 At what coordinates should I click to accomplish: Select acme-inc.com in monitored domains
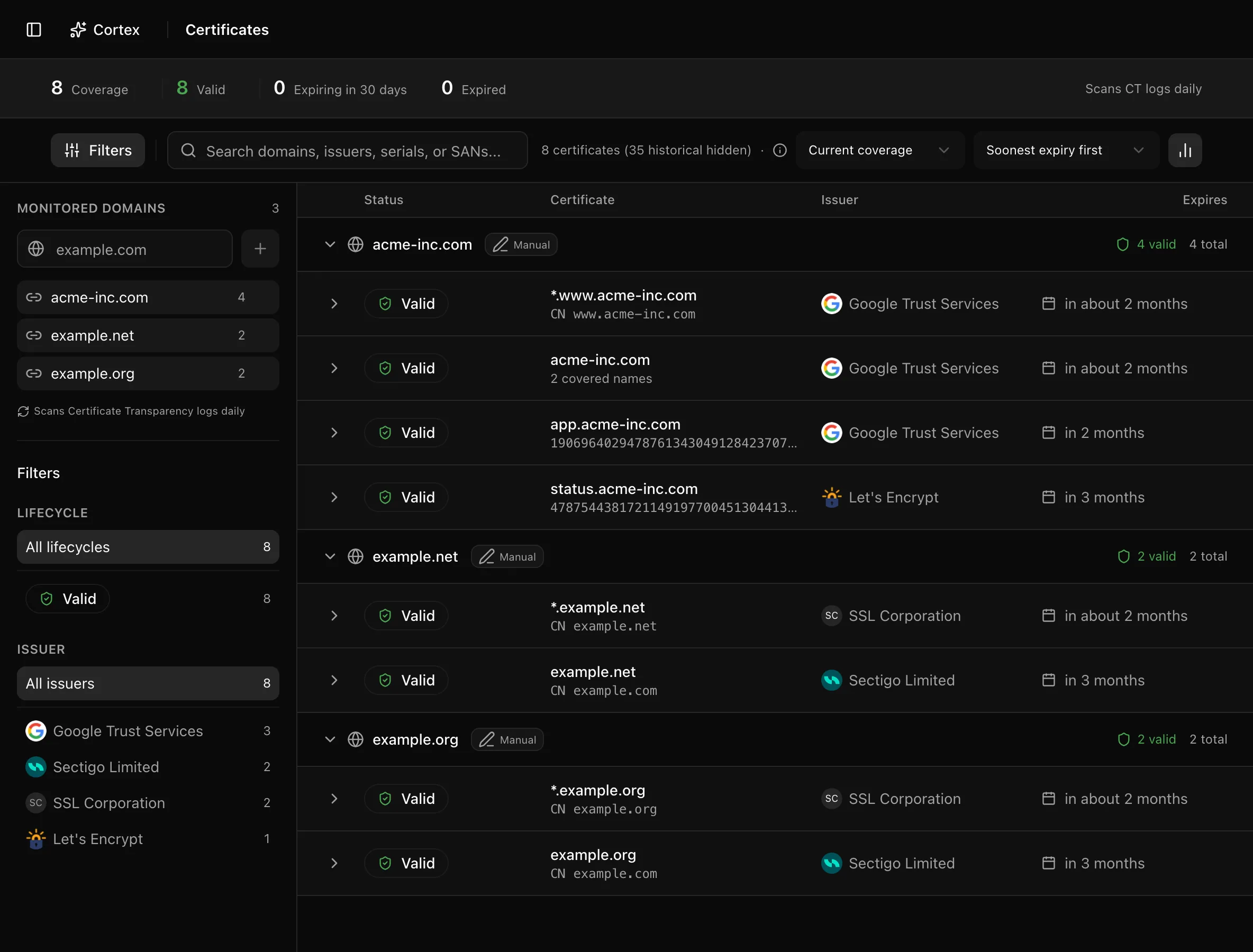[148, 297]
